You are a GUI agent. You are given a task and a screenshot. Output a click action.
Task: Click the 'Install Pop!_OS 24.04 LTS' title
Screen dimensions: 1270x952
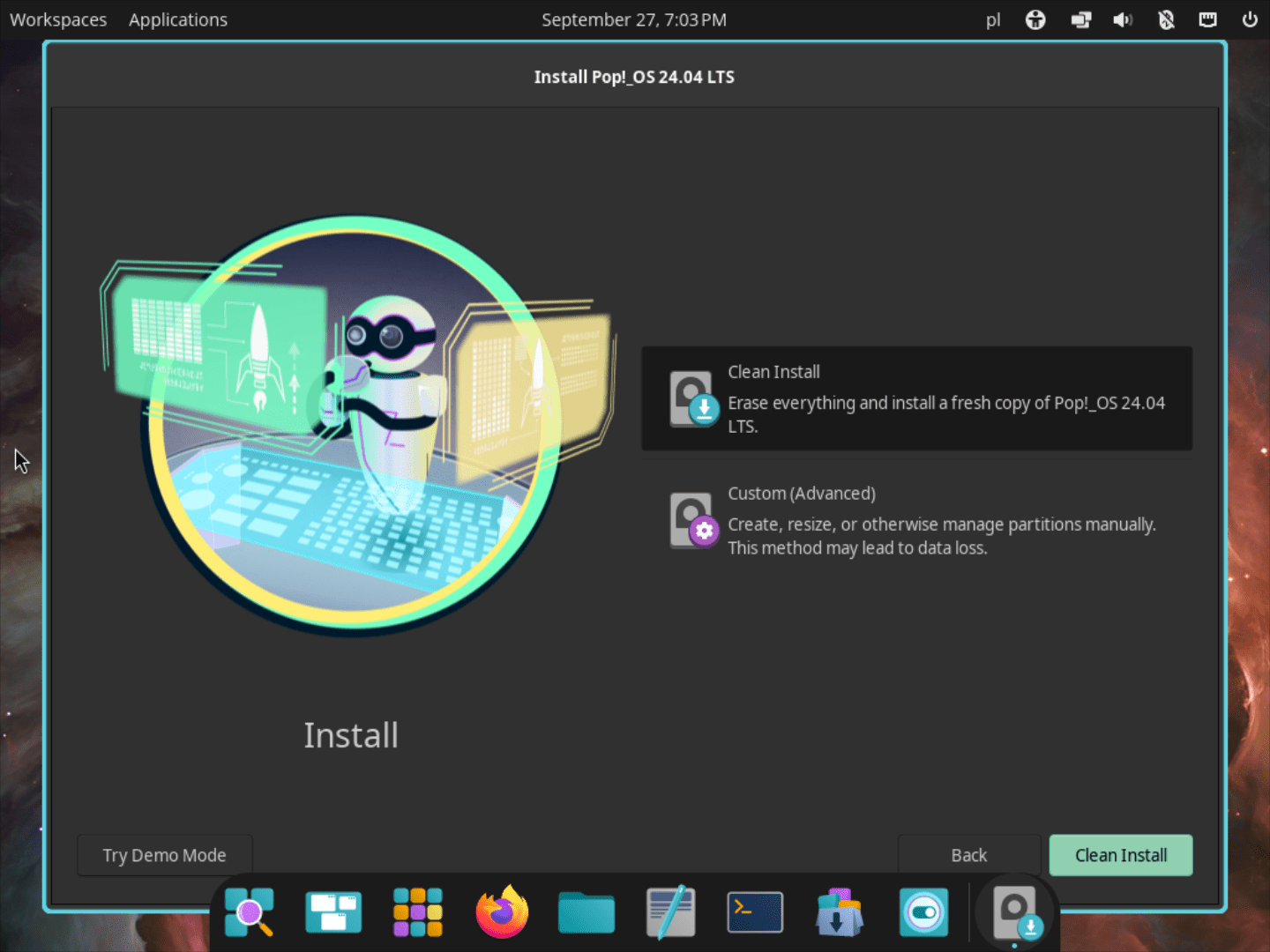634,77
